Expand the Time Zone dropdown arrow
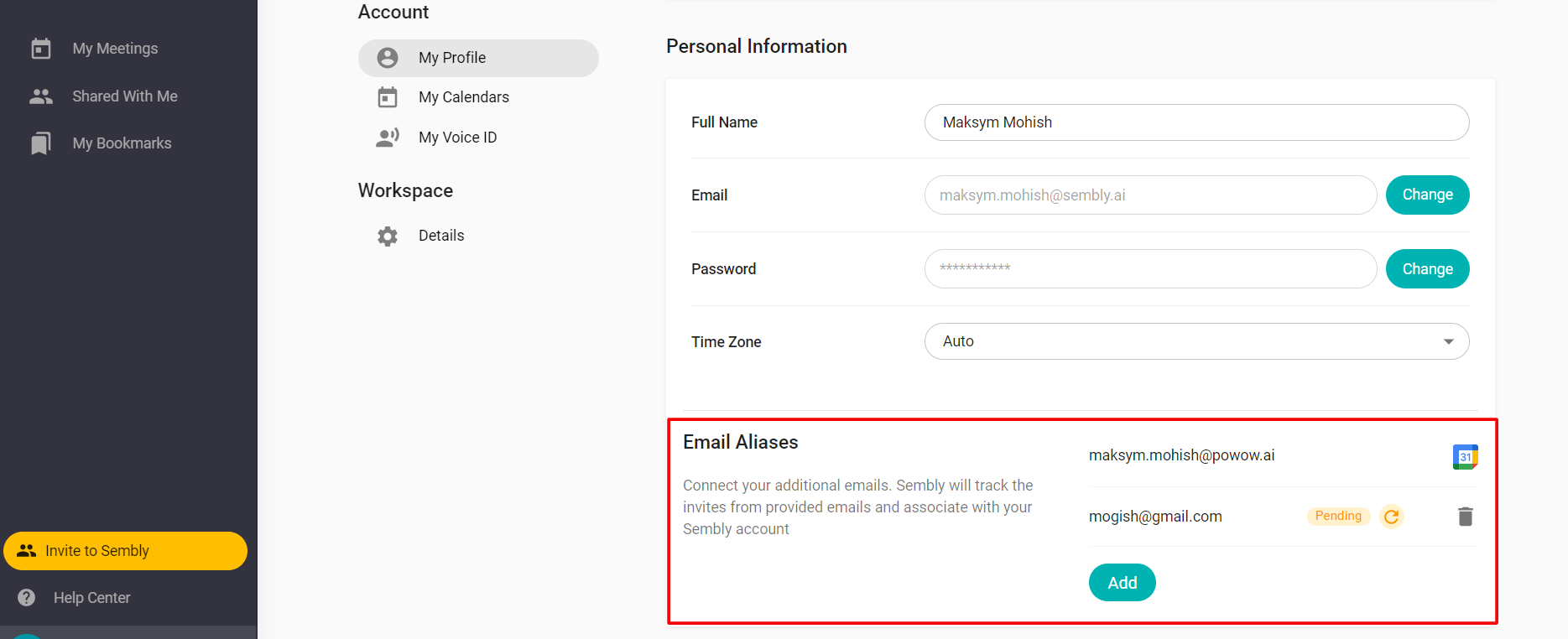The image size is (1568, 639). (x=1448, y=341)
